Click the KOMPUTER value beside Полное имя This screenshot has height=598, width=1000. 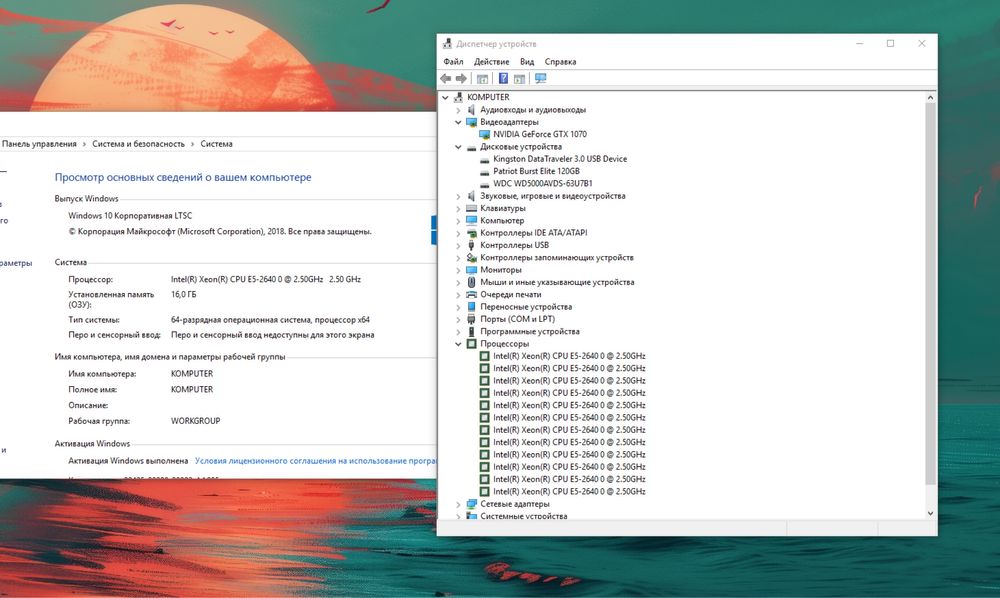[x=192, y=390]
